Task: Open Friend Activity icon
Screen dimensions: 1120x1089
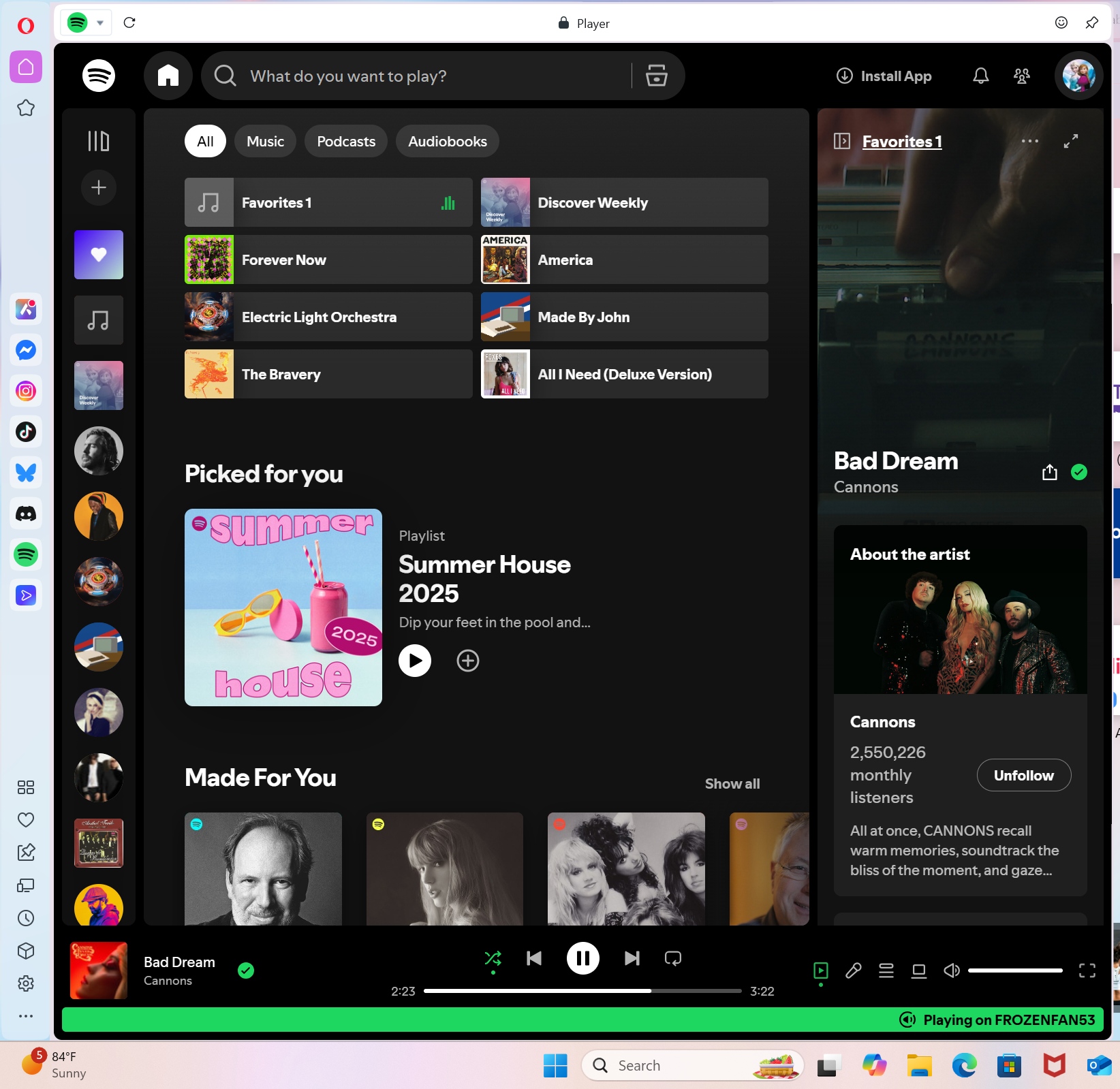Action: coord(1022,76)
